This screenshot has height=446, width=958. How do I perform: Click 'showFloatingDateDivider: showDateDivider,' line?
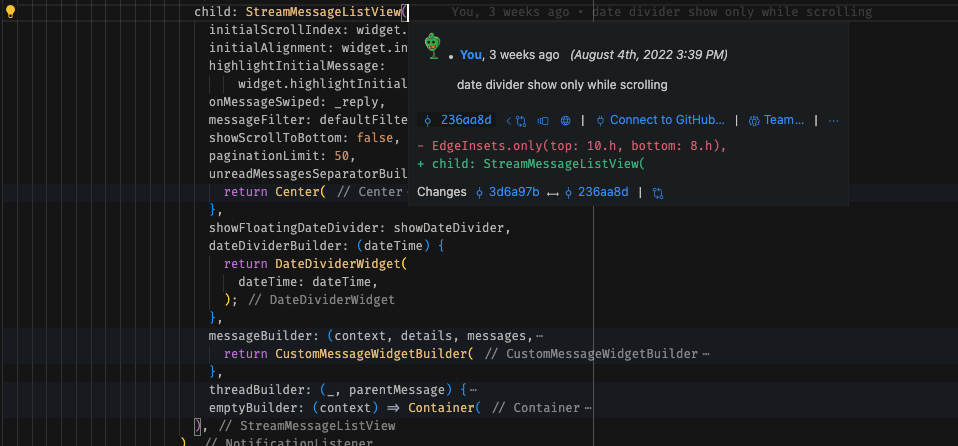[x=359, y=228]
